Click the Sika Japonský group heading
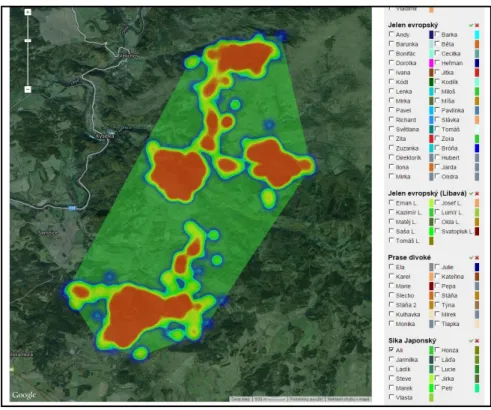The height and width of the screenshot is (410, 491). click(412, 341)
